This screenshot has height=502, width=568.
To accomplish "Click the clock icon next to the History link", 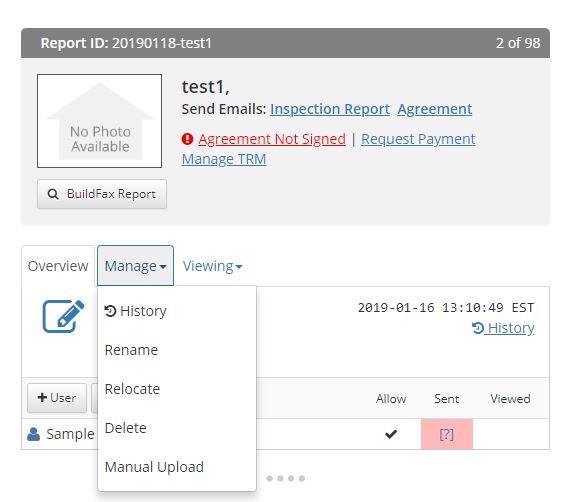I will 478,328.
